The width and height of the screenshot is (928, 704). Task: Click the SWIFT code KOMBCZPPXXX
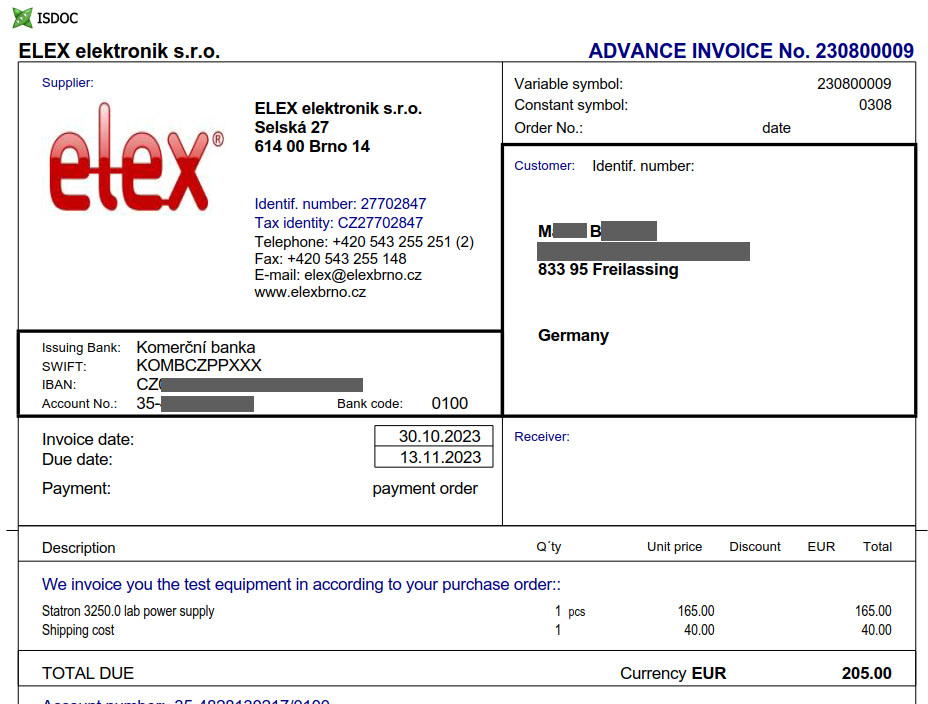[x=199, y=366]
